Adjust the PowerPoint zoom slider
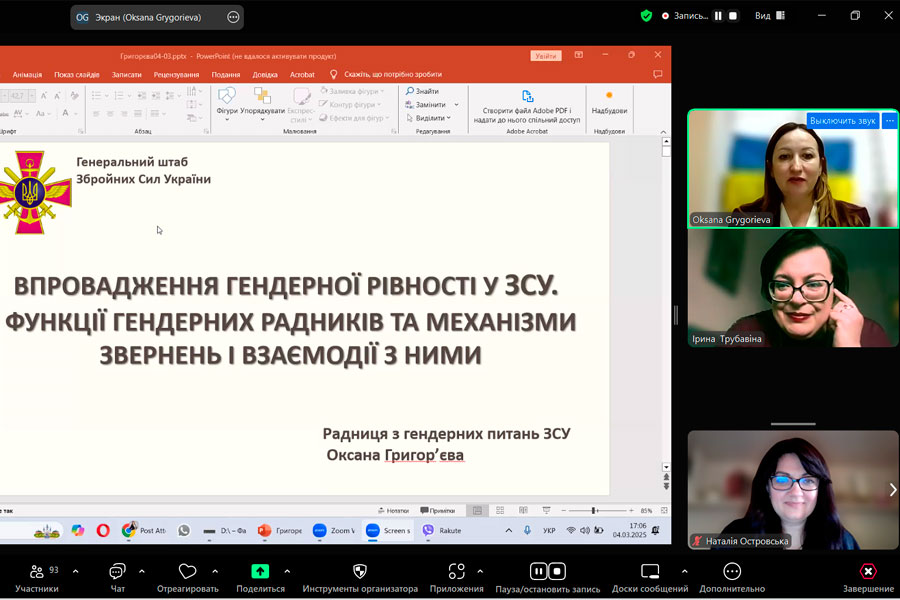The height and width of the screenshot is (600, 900). pos(594,511)
